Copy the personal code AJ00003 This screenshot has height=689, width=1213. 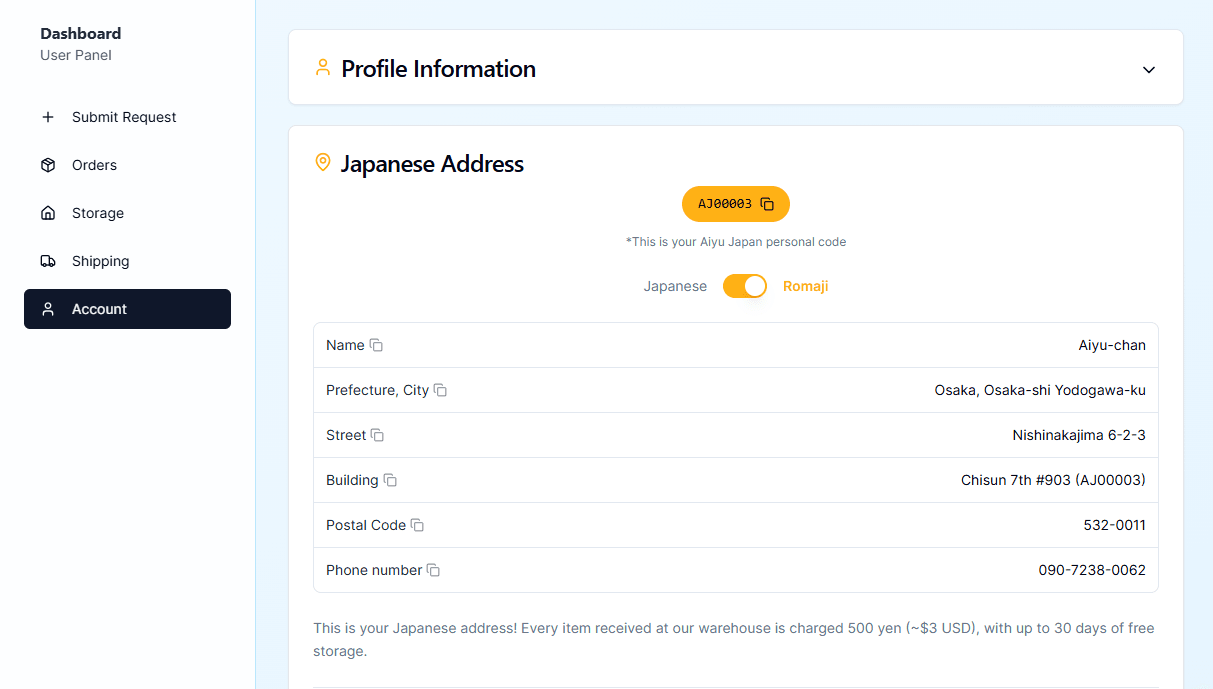pos(767,204)
